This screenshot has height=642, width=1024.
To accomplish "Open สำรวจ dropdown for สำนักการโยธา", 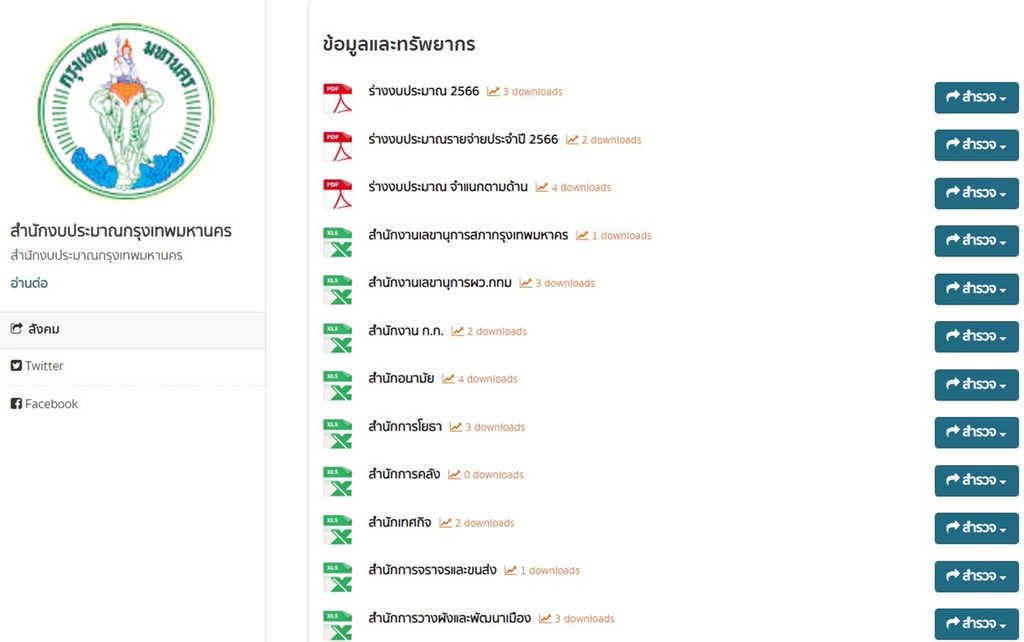I will point(976,432).
